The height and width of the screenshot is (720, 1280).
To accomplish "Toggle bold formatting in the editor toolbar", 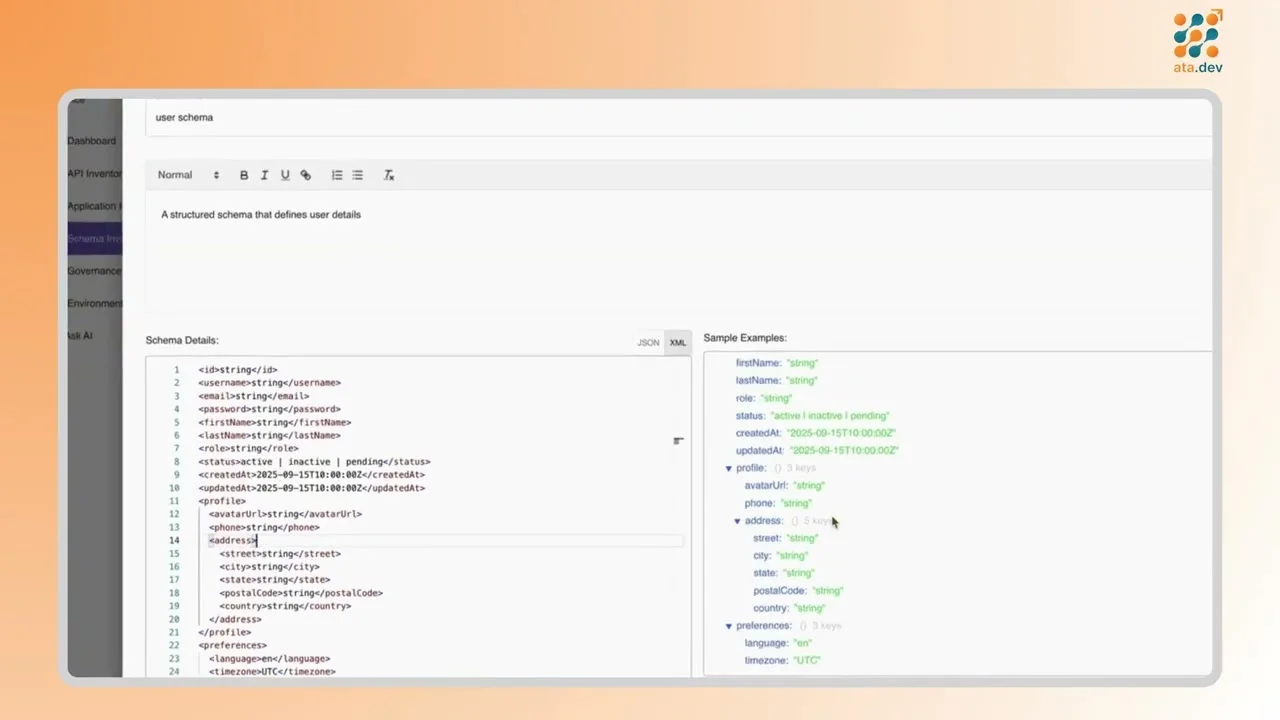I will [x=244, y=175].
